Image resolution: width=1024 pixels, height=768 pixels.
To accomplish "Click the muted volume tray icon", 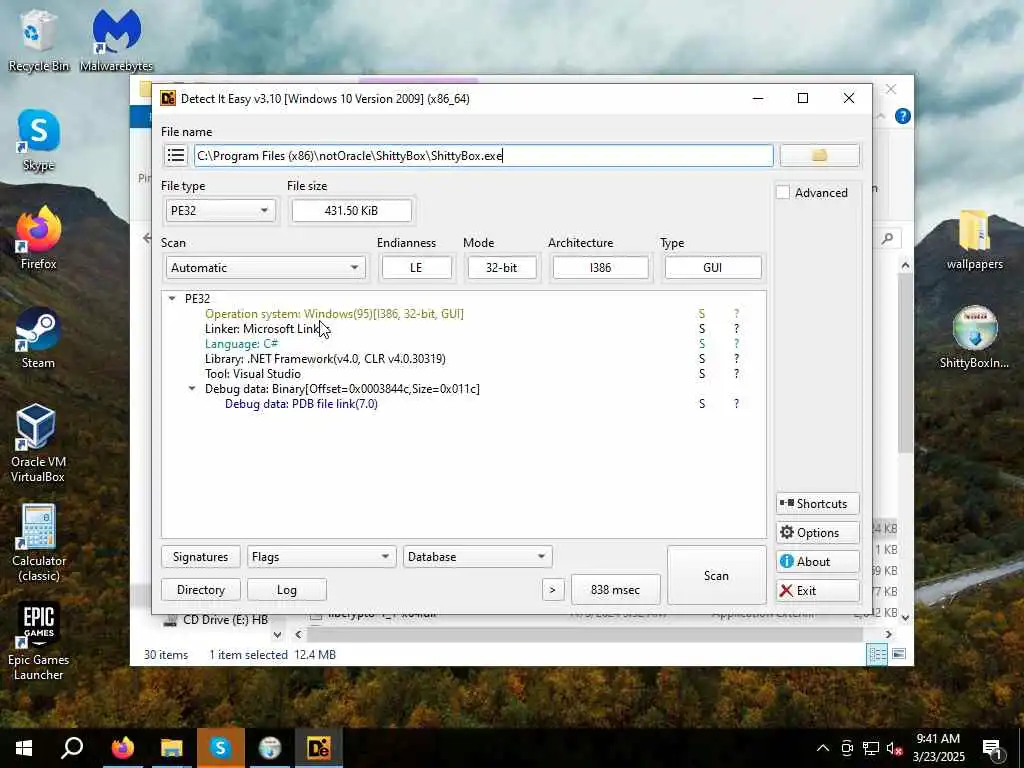I will [895, 748].
